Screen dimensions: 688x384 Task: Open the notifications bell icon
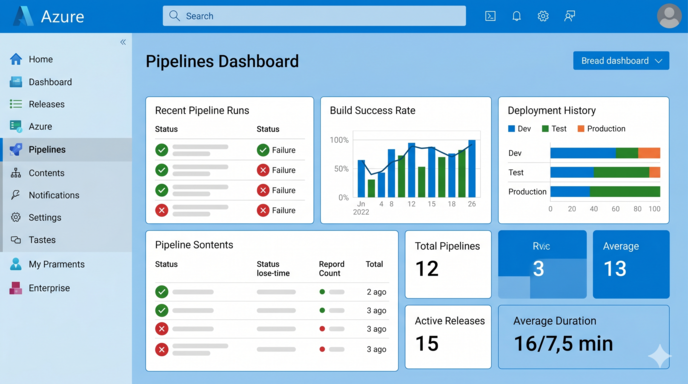pyautogui.click(x=516, y=16)
